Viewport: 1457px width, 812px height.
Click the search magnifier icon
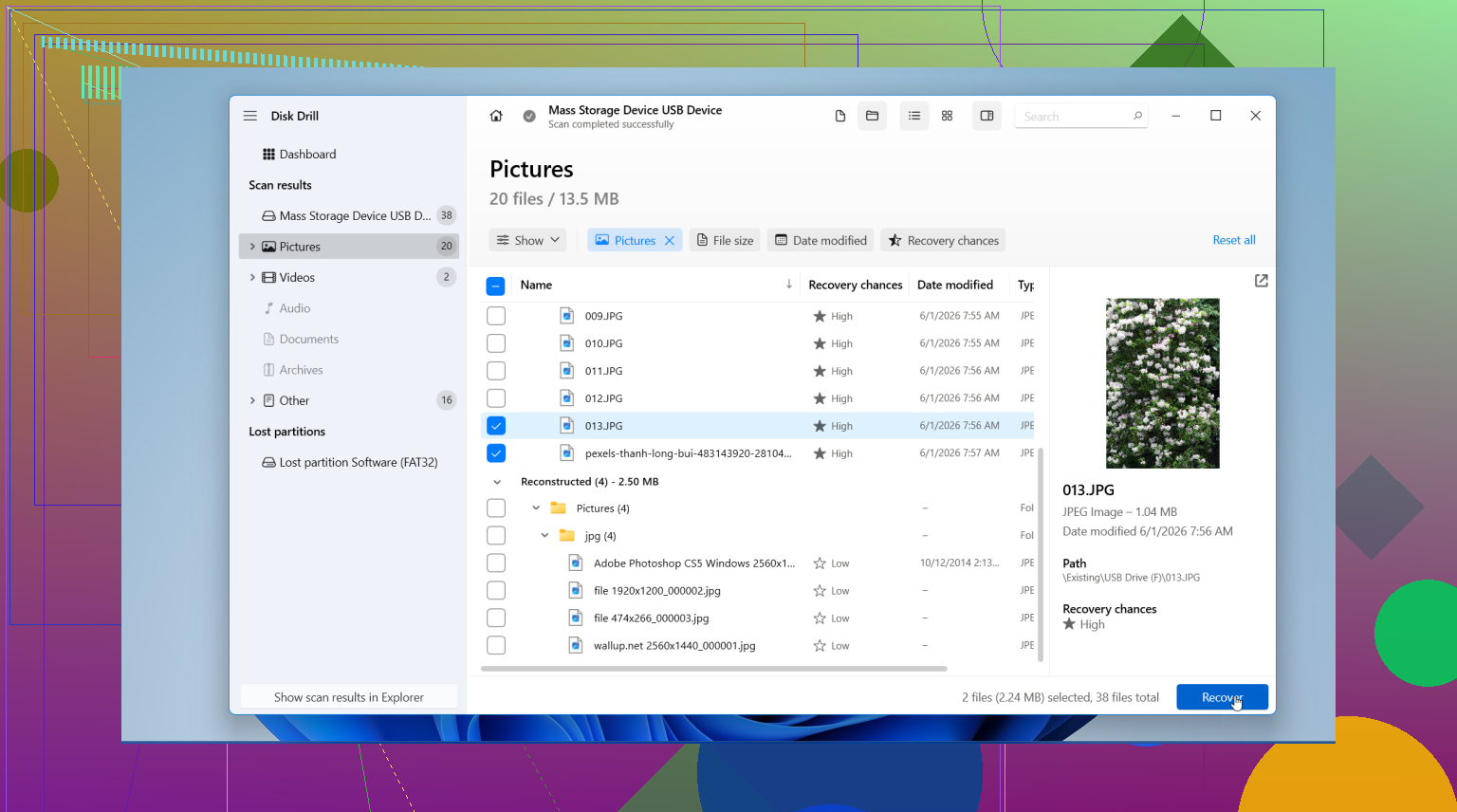pos(1137,116)
